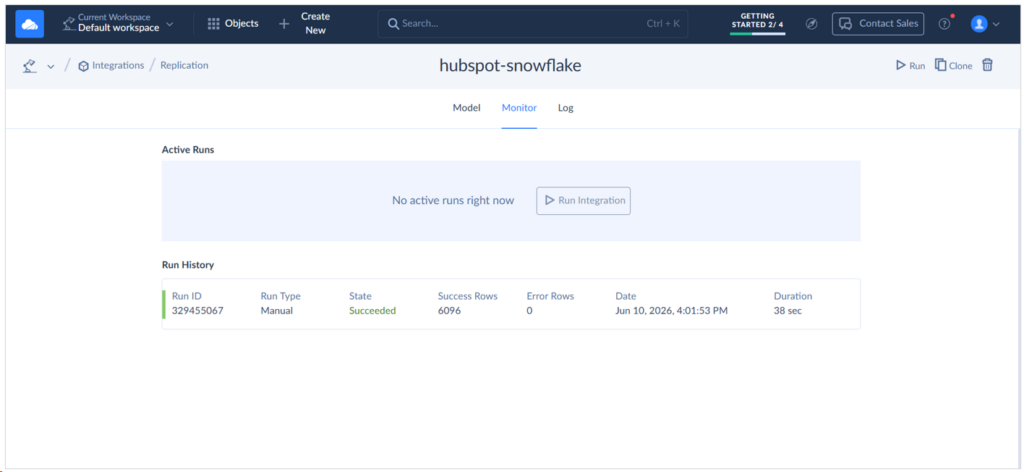Click the 6096 success rows value
The image size is (1024, 472).
[x=449, y=311]
